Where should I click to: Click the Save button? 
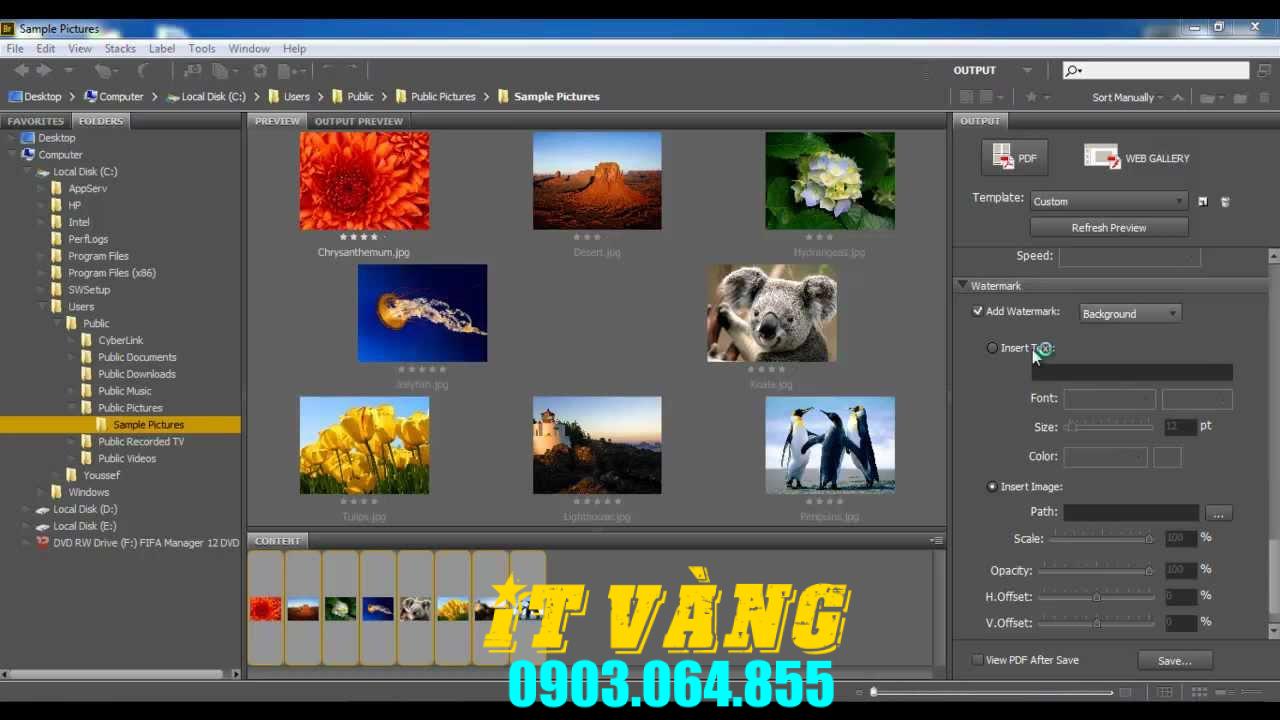click(1174, 660)
